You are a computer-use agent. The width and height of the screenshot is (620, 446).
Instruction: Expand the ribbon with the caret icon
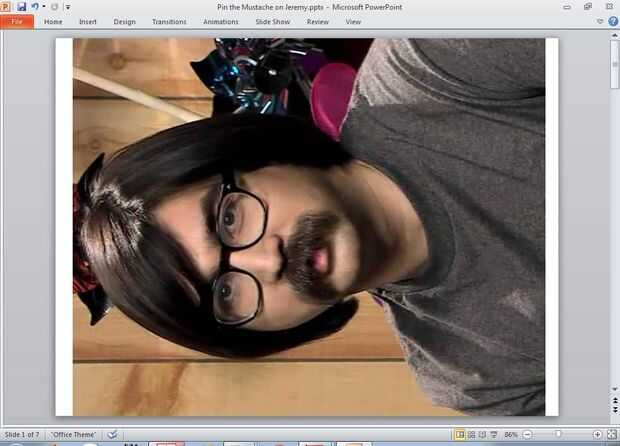click(600, 21)
